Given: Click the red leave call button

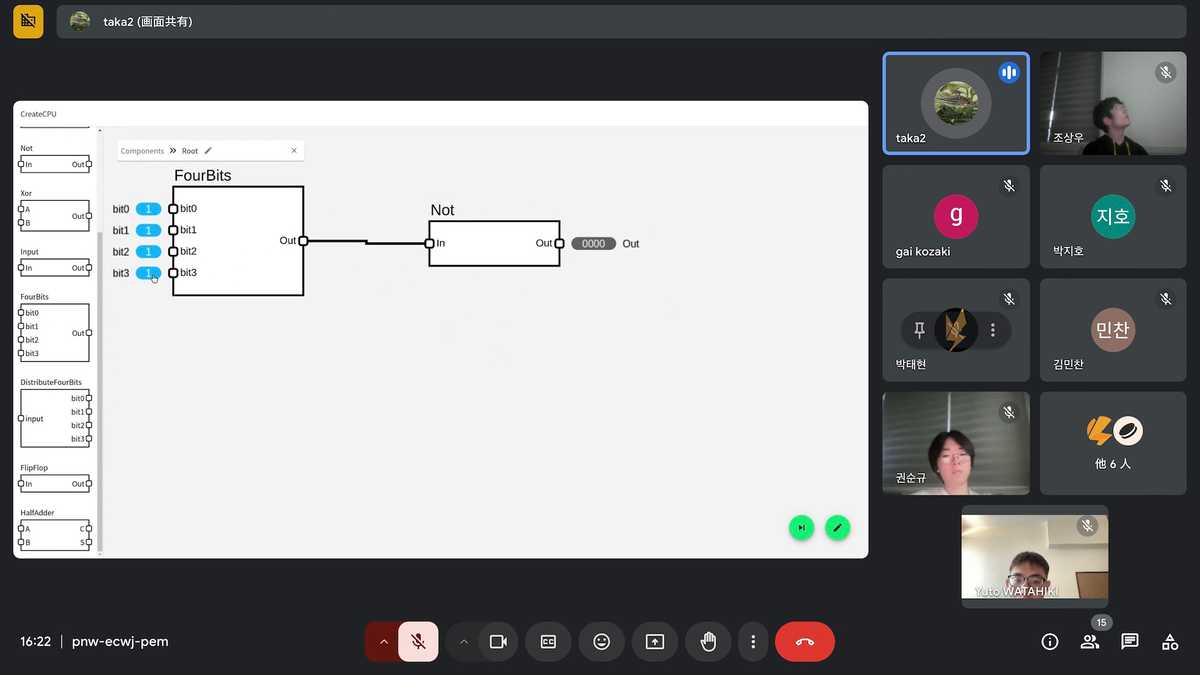Looking at the screenshot, I should (804, 642).
